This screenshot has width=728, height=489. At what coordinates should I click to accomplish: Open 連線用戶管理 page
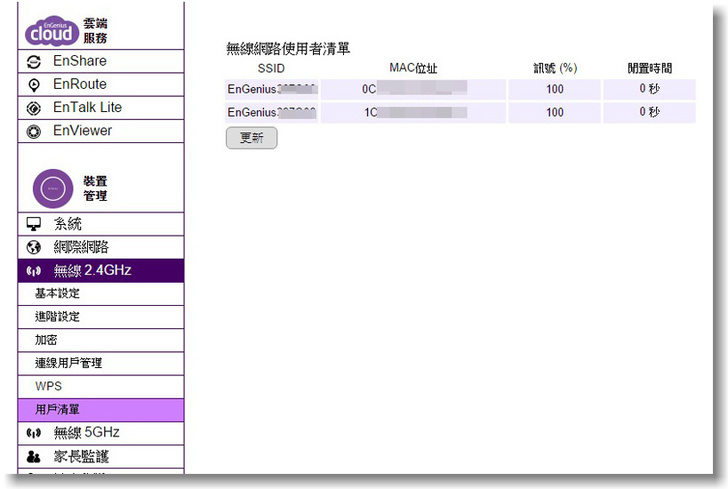tap(68, 363)
